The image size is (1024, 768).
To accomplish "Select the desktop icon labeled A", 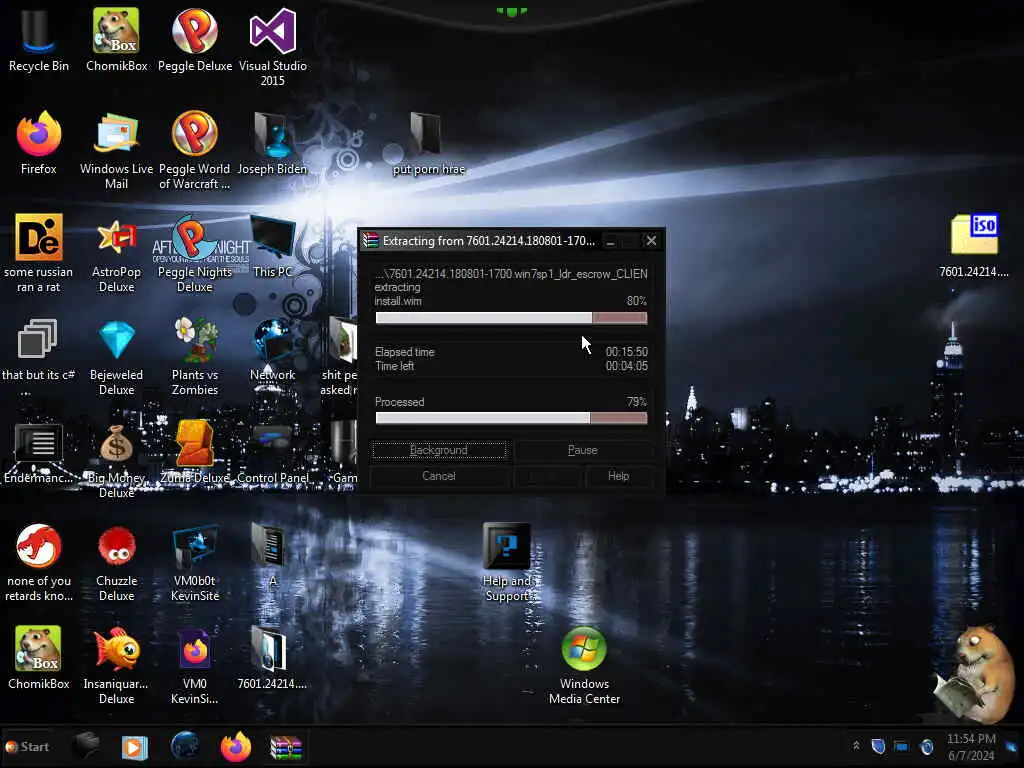I will (x=272, y=555).
